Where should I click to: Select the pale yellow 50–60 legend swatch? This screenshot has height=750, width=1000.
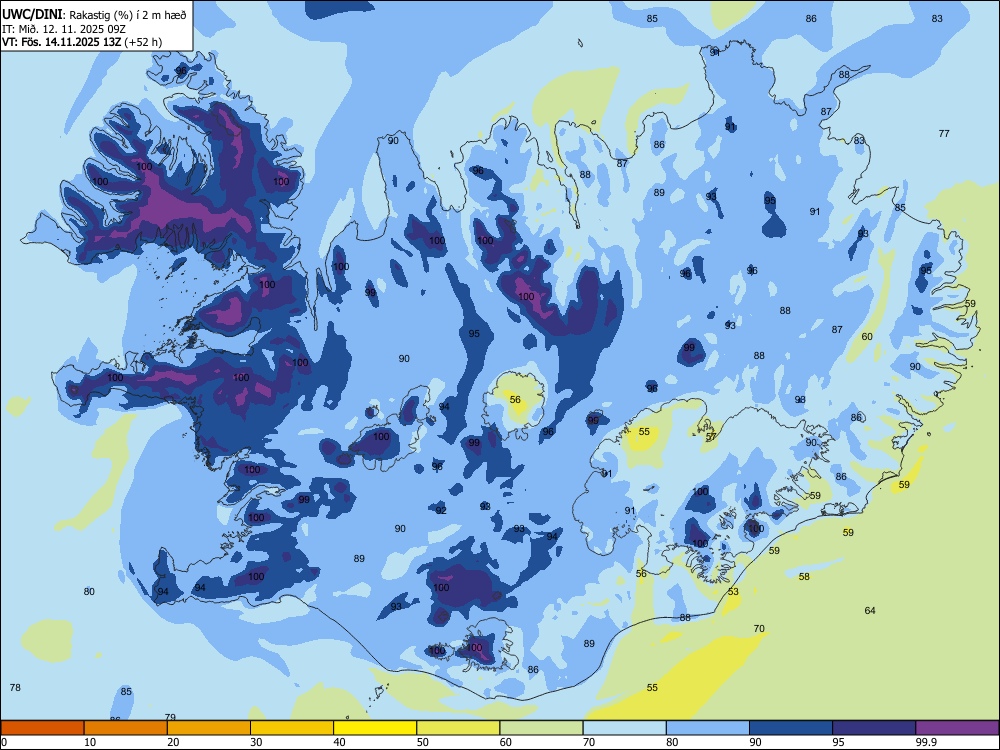tap(458, 728)
